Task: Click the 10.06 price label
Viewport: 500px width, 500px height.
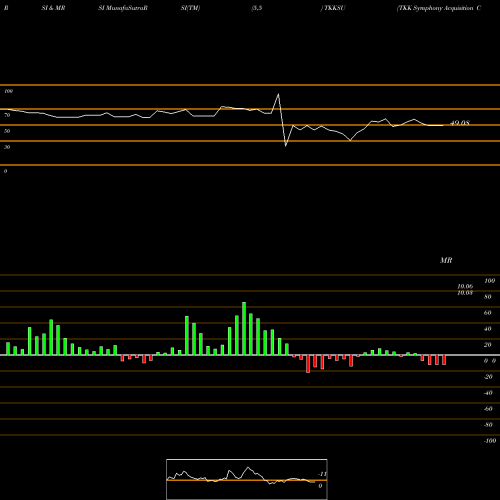Action: (x=465, y=286)
